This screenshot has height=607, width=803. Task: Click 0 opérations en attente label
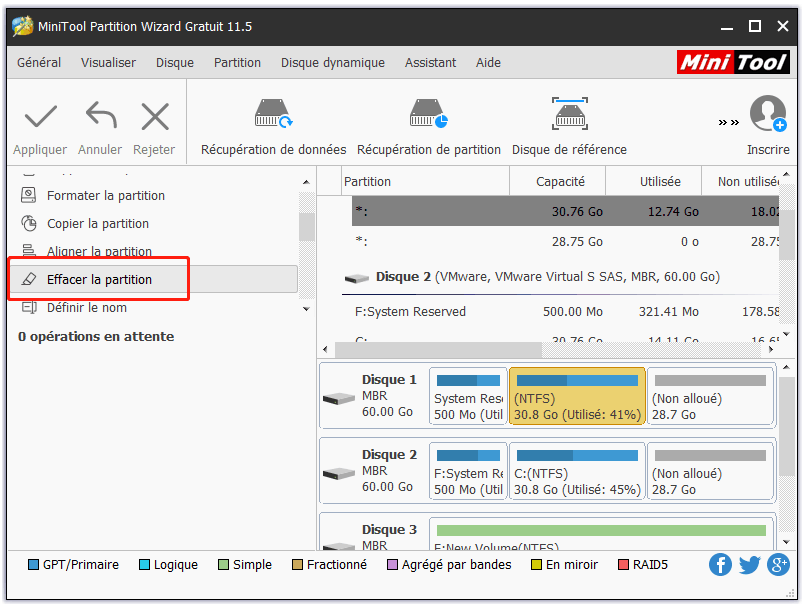[96, 337]
